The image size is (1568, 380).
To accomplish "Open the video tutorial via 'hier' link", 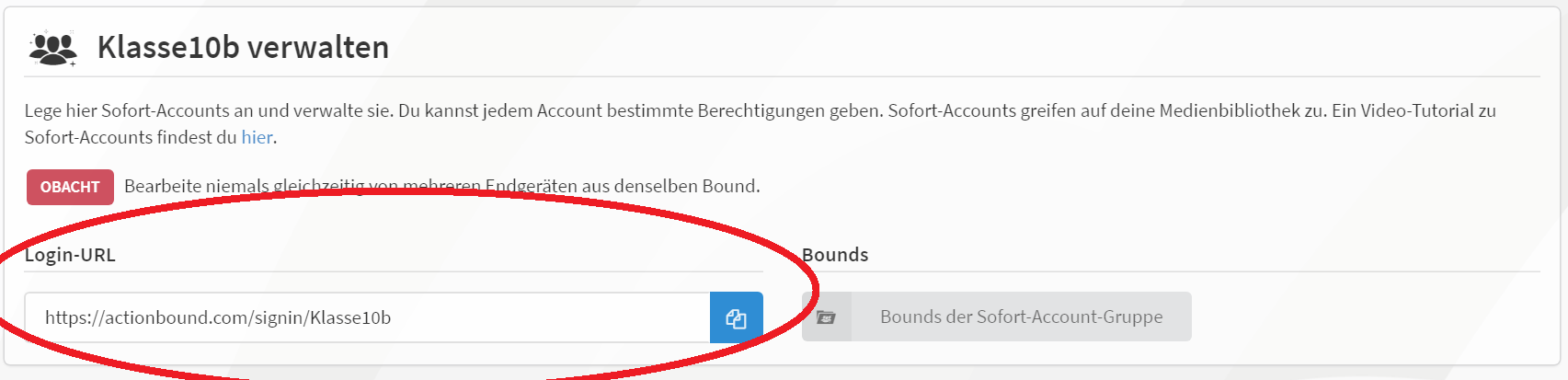I will coord(257,137).
